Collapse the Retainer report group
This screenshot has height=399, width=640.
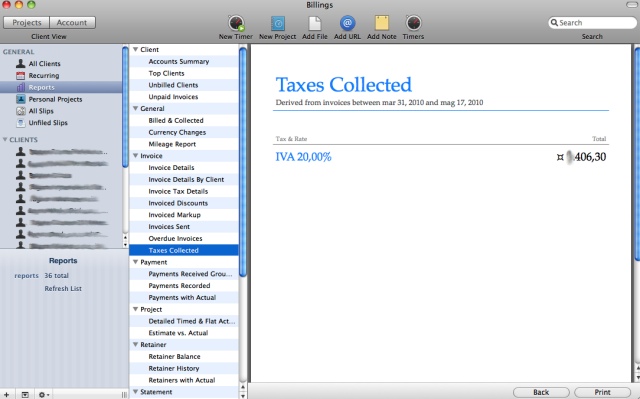tap(136, 345)
